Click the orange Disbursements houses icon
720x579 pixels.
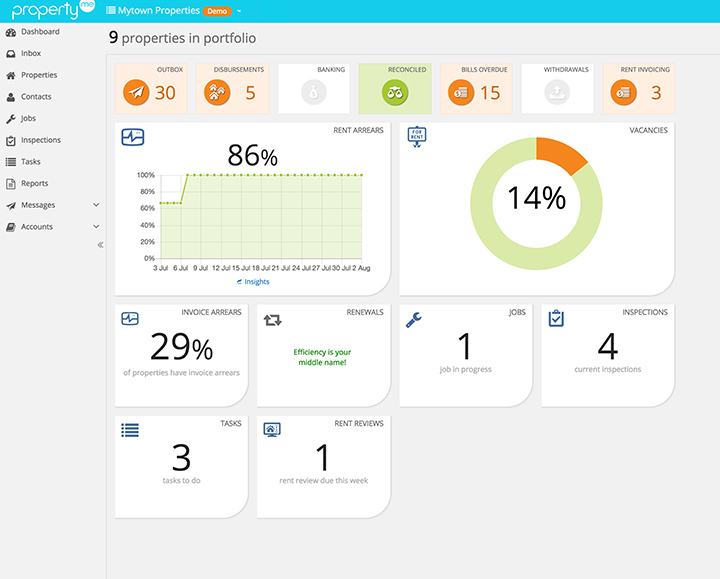pyautogui.click(x=217, y=92)
